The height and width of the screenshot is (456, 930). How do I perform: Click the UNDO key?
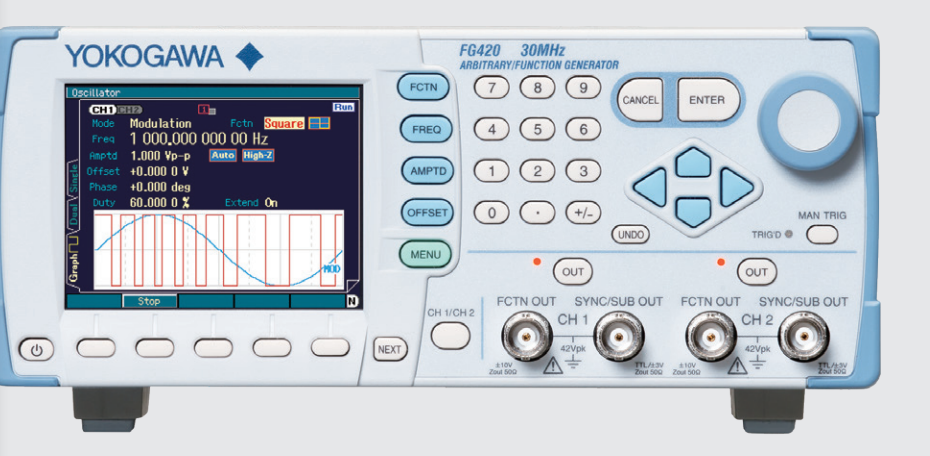[x=630, y=235]
